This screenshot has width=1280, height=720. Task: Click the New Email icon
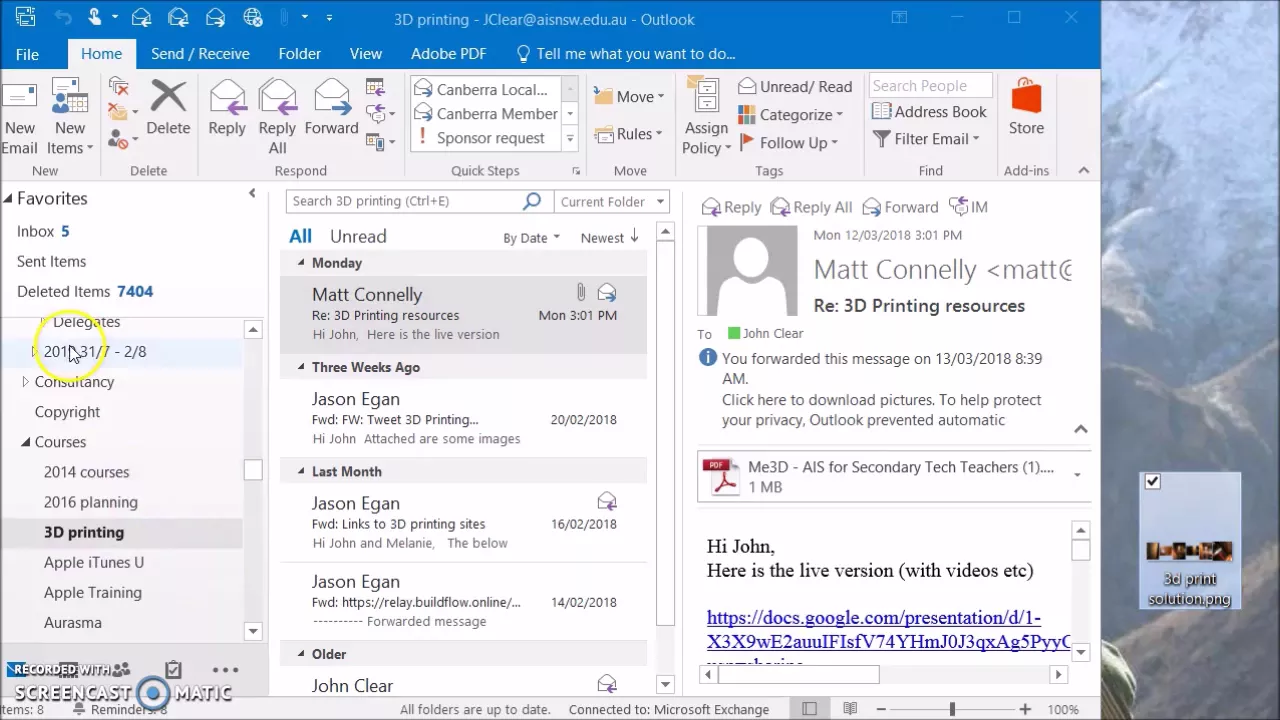pyautogui.click(x=18, y=96)
